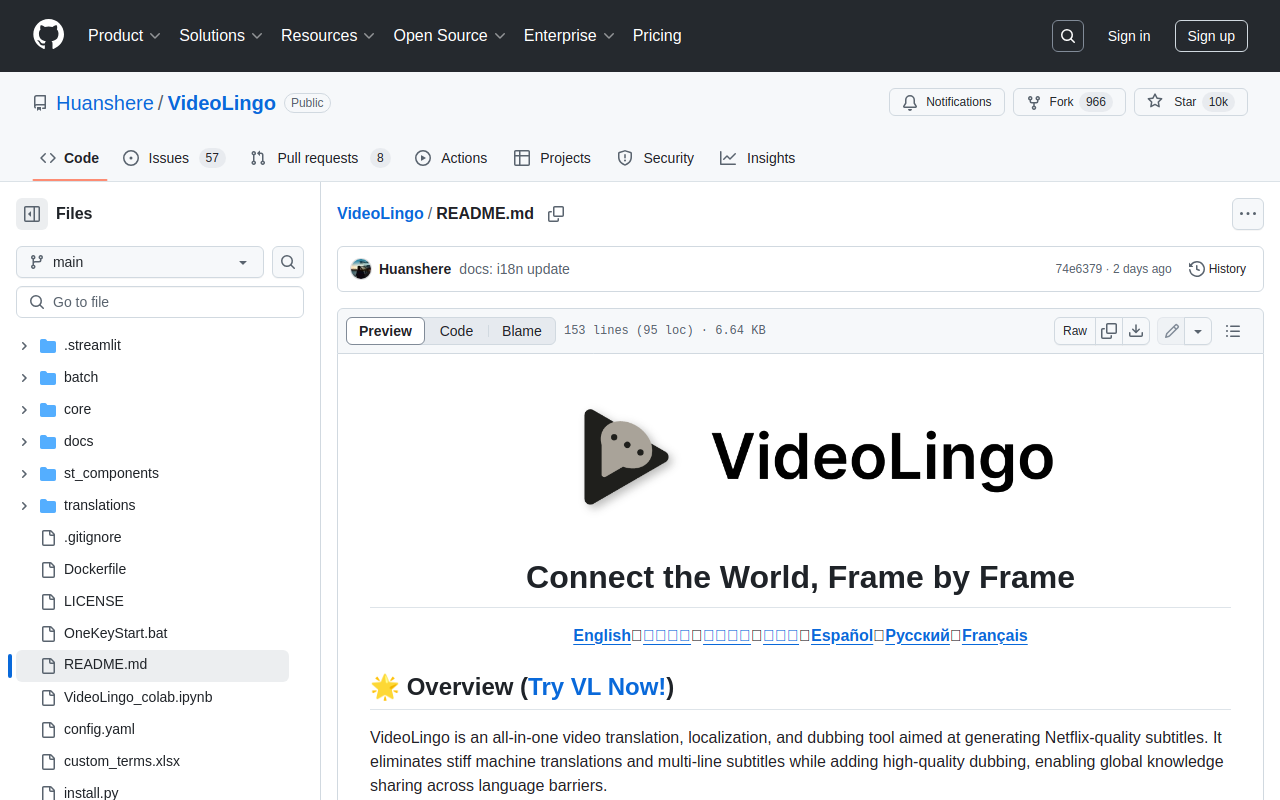The height and width of the screenshot is (800, 1280).
Task: Expand the Product menu in header
Action: tap(124, 36)
